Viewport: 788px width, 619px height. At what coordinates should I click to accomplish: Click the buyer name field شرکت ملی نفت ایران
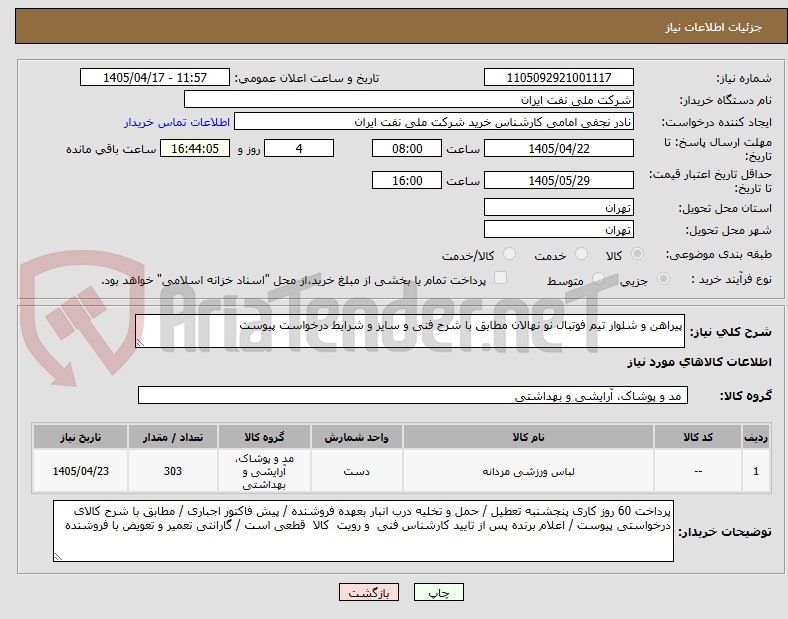pyautogui.click(x=409, y=99)
